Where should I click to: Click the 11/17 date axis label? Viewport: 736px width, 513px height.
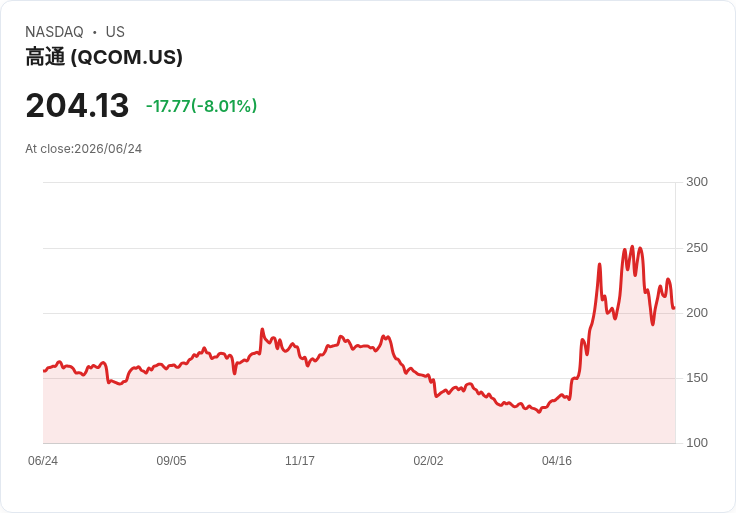coord(300,461)
